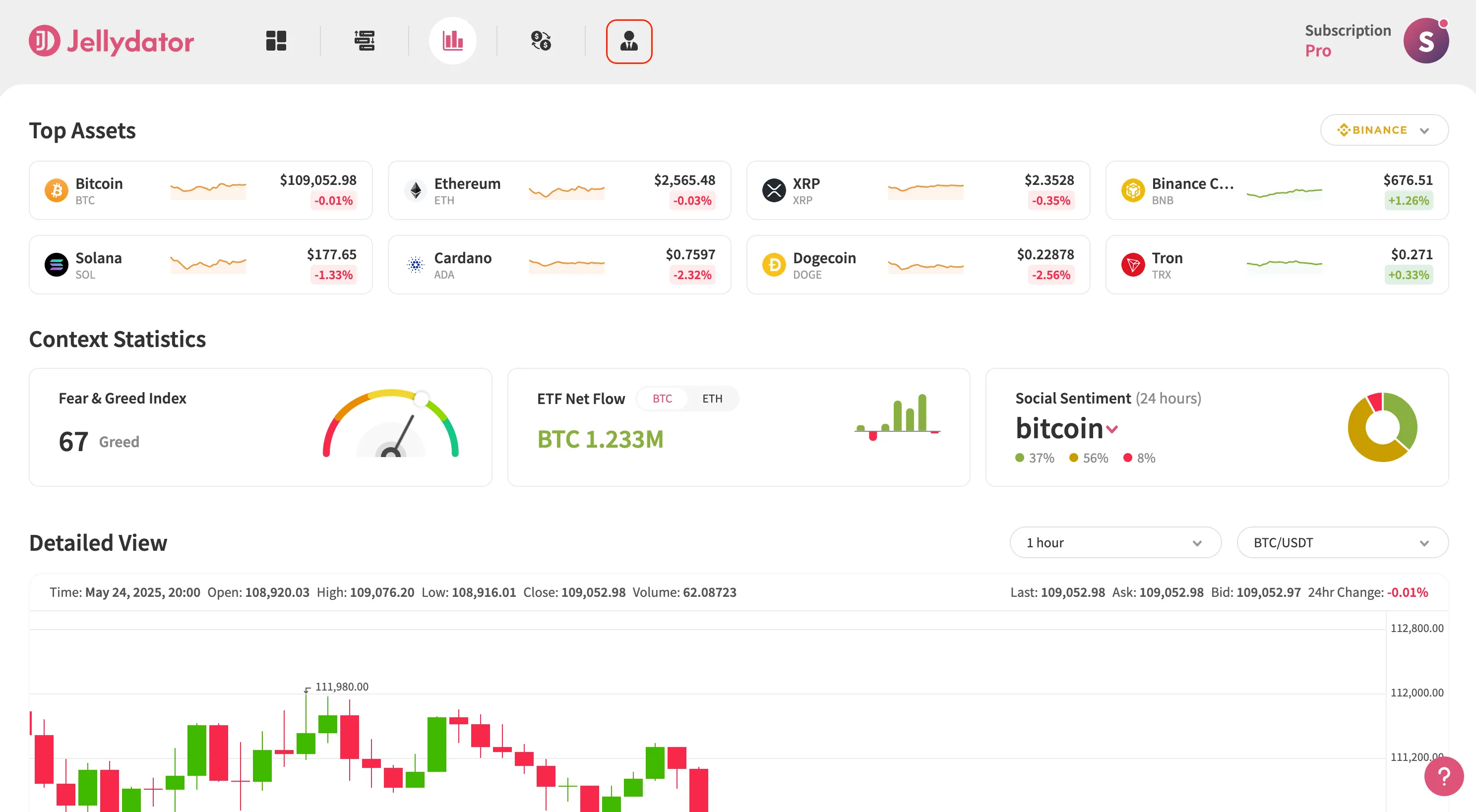Click the 112,000.00 price axis label

pyautogui.click(x=1416, y=693)
